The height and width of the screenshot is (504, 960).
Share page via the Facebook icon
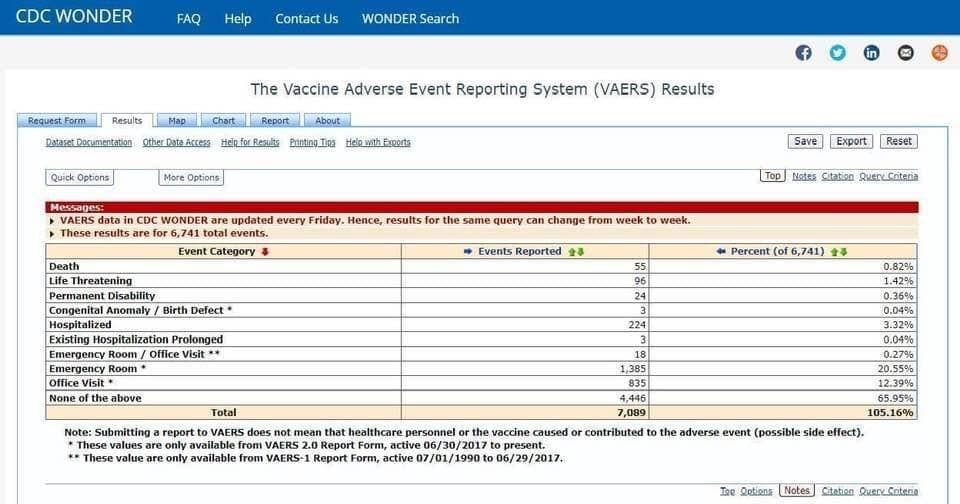[803, 53]
